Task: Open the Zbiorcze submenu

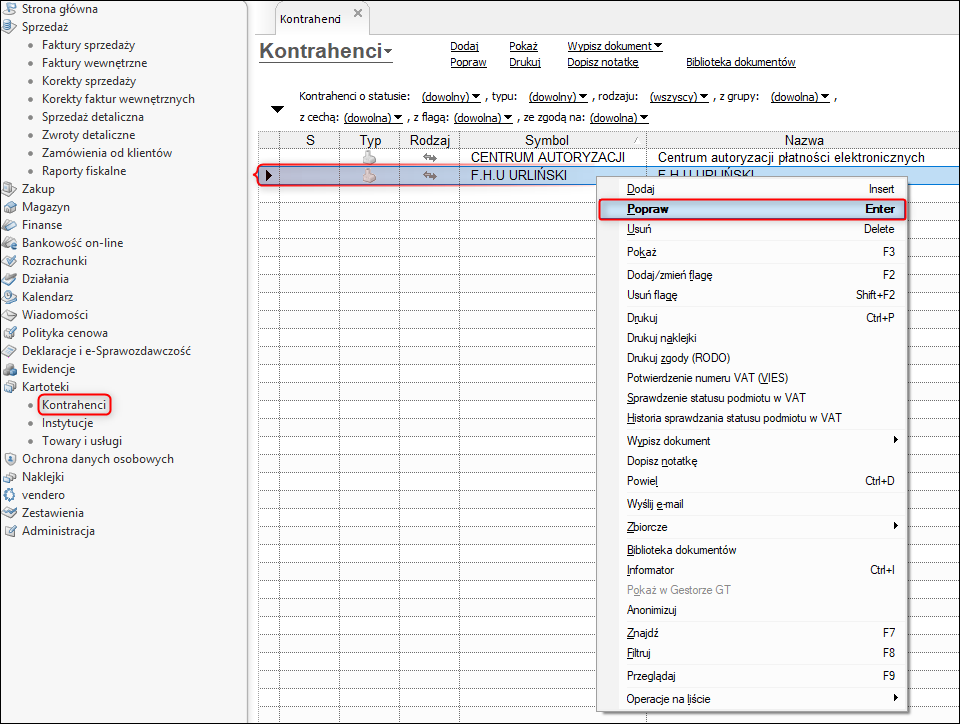Action: (x=752, y=527)
